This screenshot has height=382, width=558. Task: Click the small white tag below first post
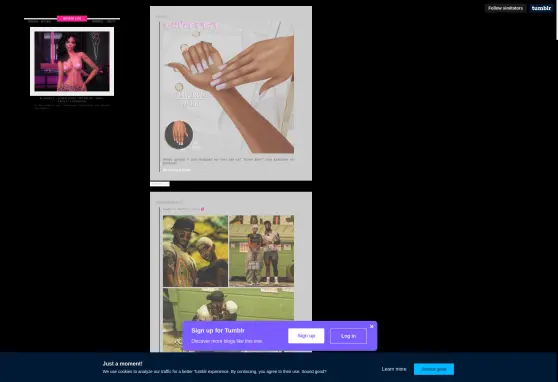click(159, 184)
